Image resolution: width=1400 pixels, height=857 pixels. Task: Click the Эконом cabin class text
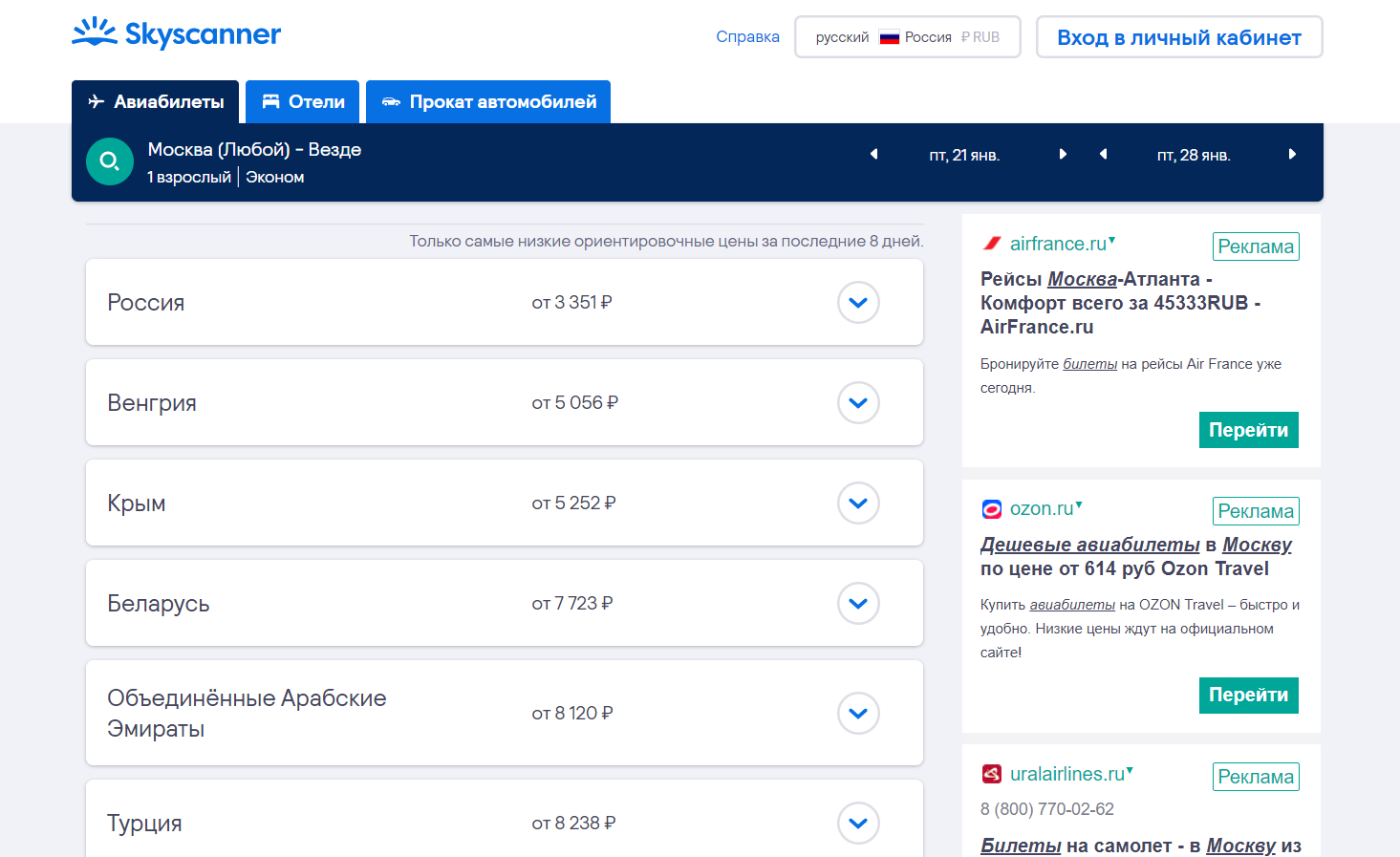(x=275, y=177)
